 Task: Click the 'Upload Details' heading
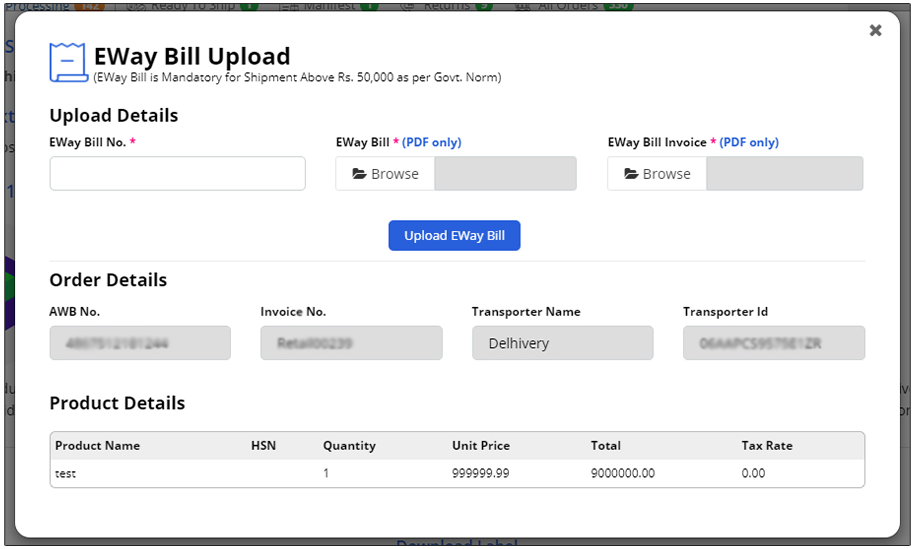tap(114, 115)
